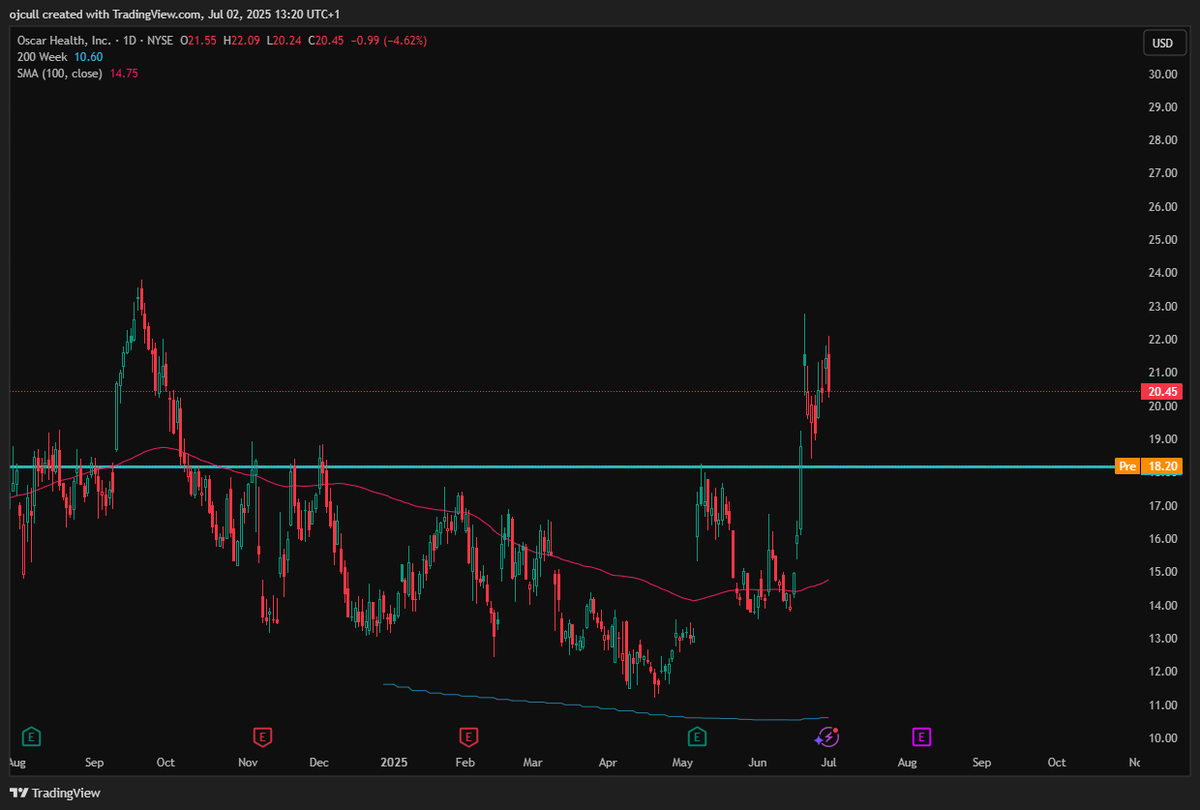Click the Jul time axis label
Image resolution: width=1200 pixels, height=810 pixels.
(x=829, y=762)
